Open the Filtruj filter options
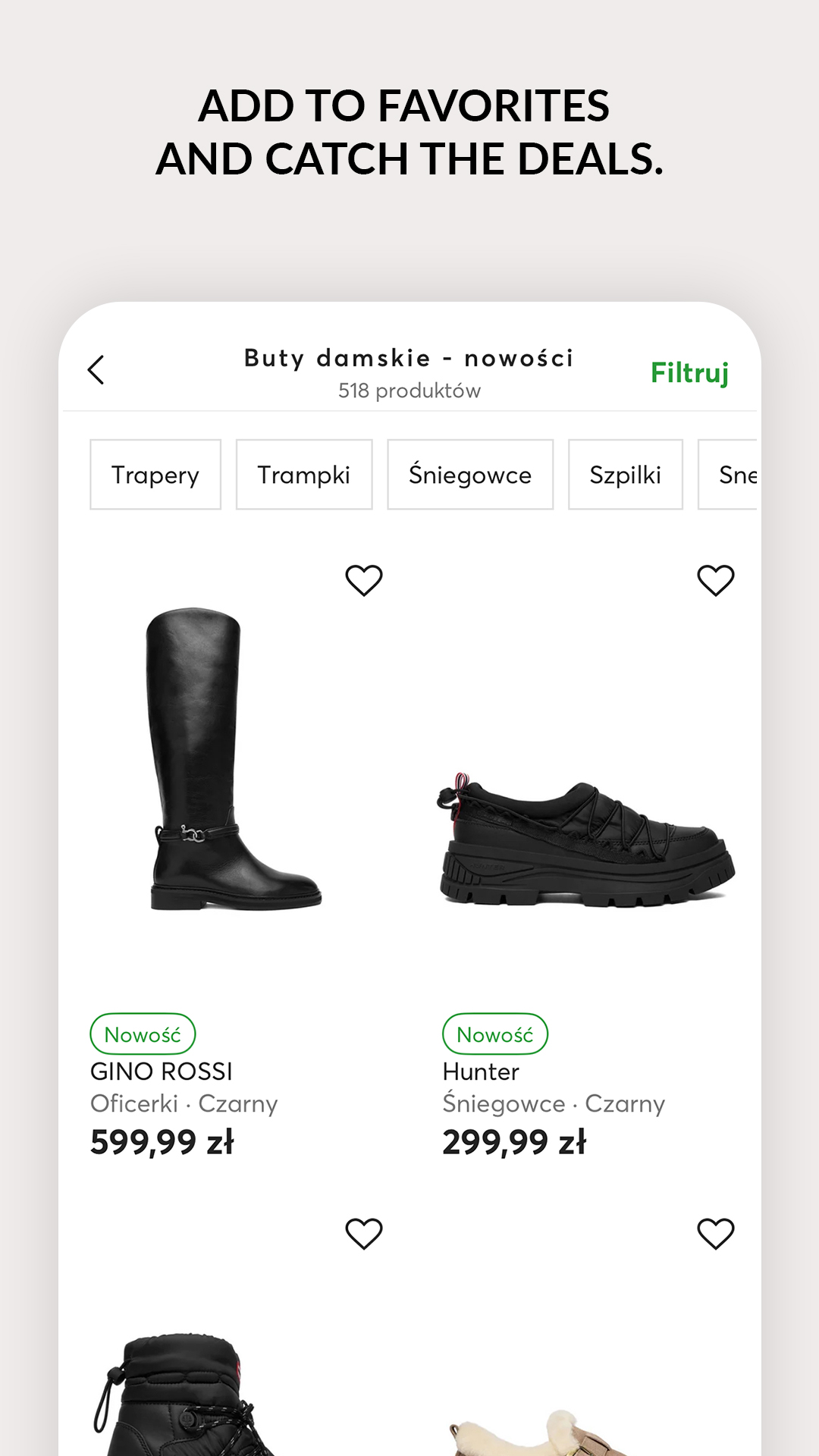This screenshot has width=819, height=1456. [689, 373]
